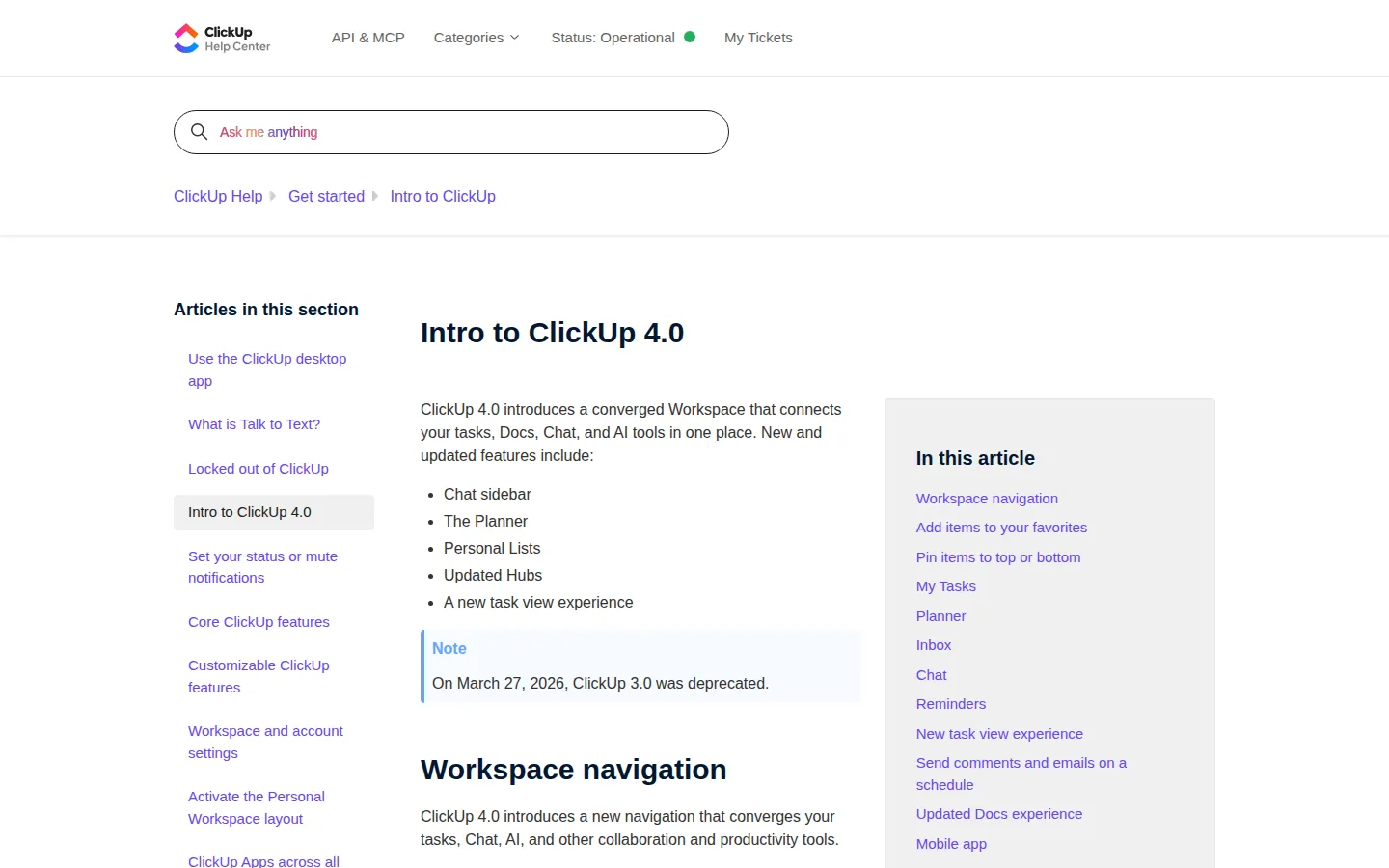Image resolution: width=1389 pixels, height=868 pixels.
Task: Jump to Inbox section
Action: (x=934, y=645)
